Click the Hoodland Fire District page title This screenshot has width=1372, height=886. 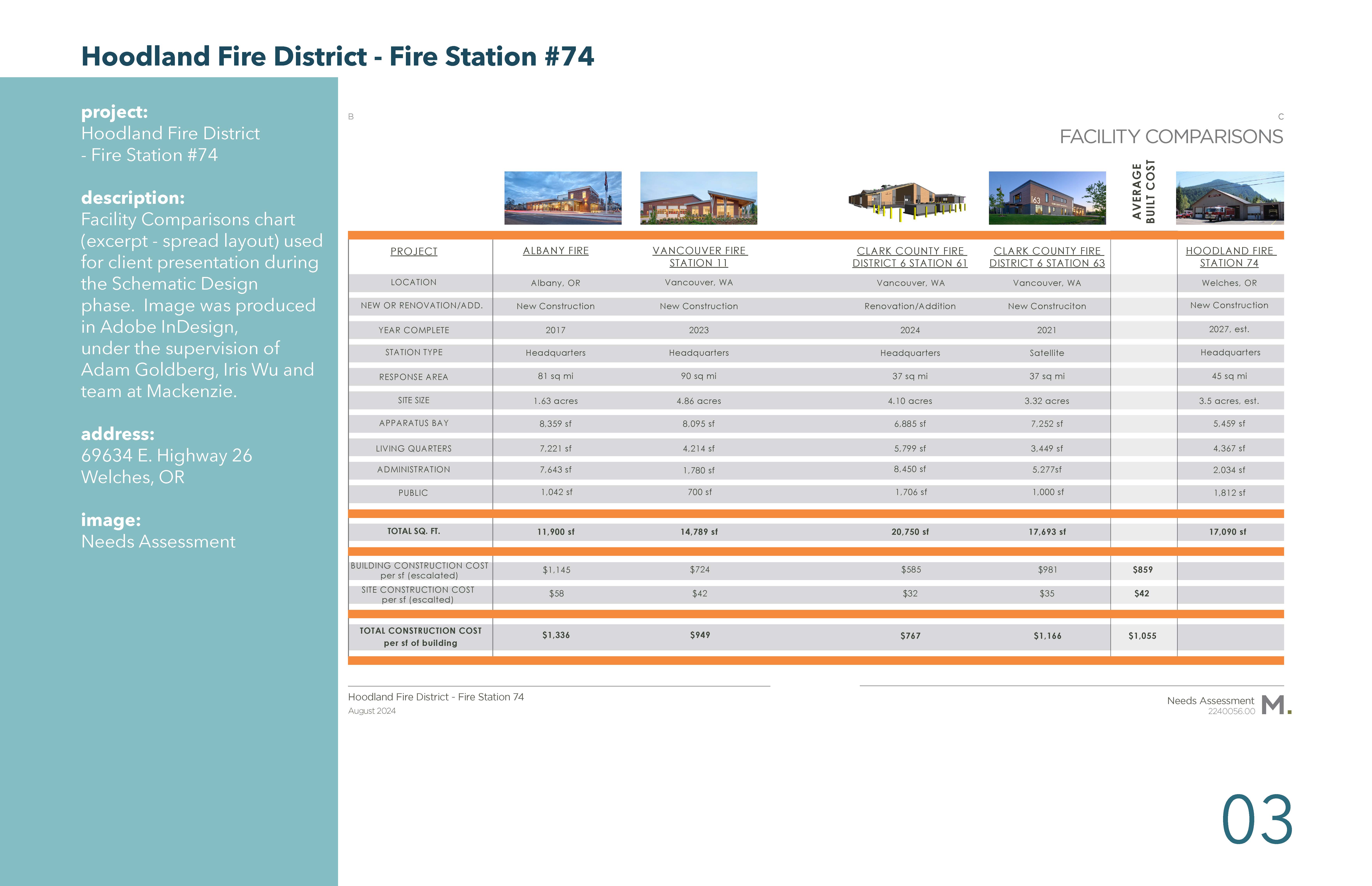click(x=337, y=56)
